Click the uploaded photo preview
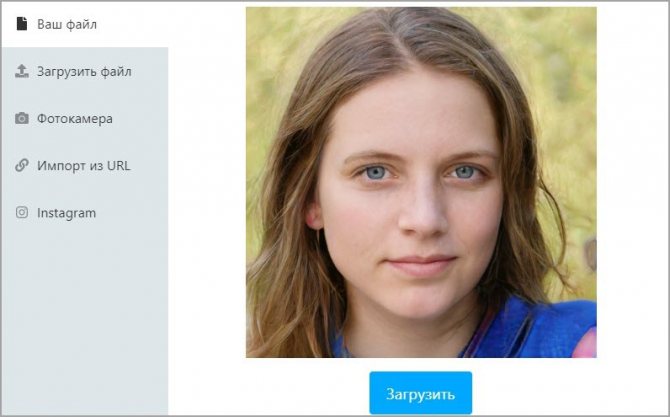Image resolution: width=670 pixels, height=417 pixels. pos(421,182)
